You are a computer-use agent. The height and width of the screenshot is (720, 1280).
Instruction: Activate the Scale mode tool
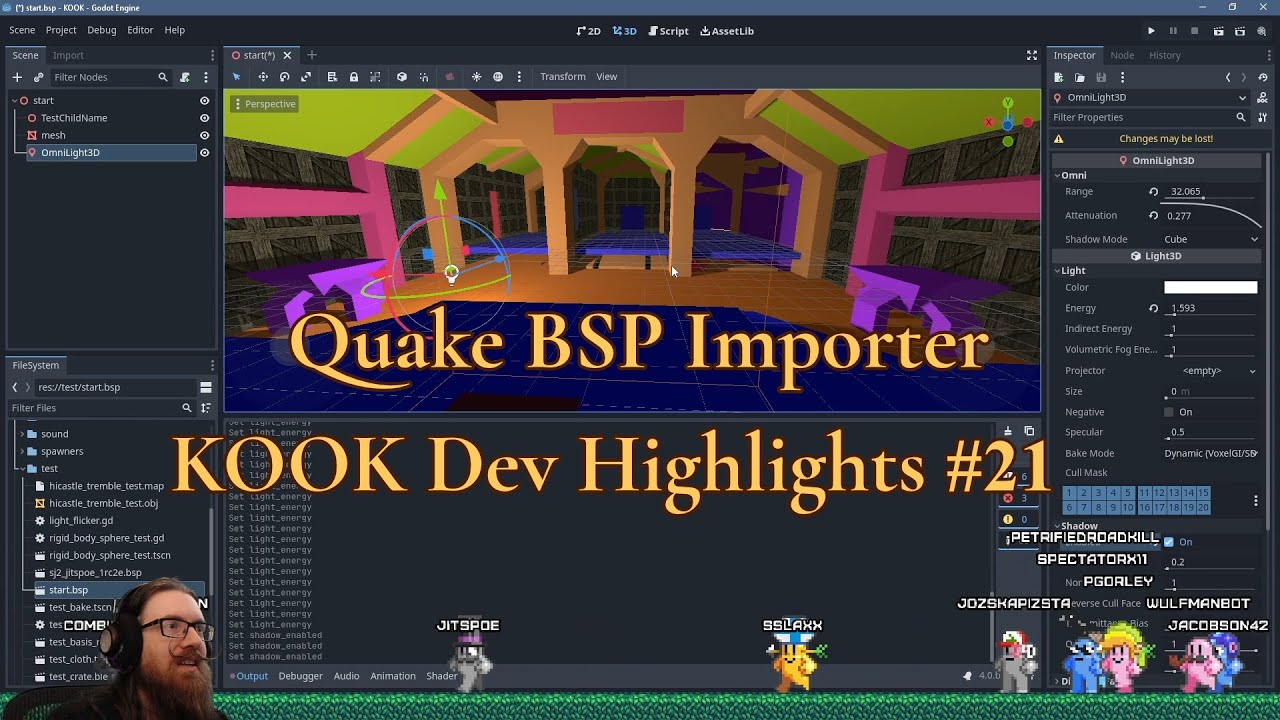(x=306, y=77)
